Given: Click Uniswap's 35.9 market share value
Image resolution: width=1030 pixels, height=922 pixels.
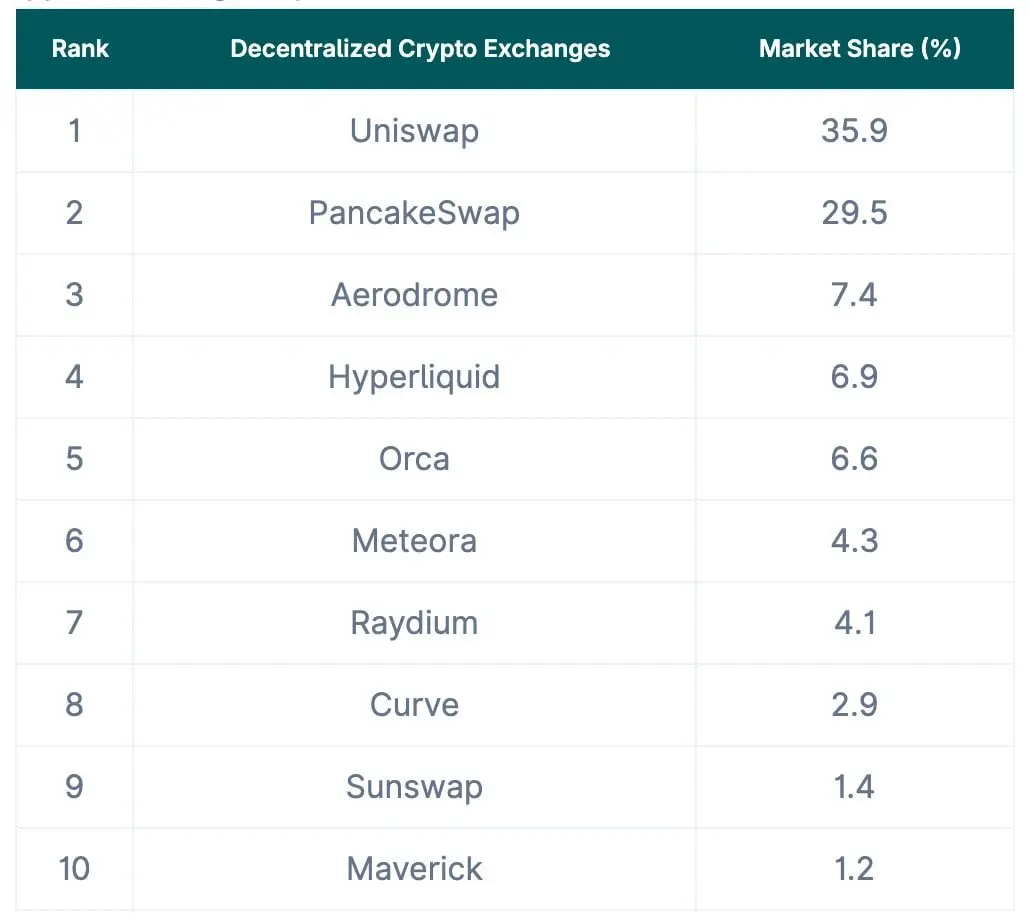Looking at the screenshot, I should point(855,131).
